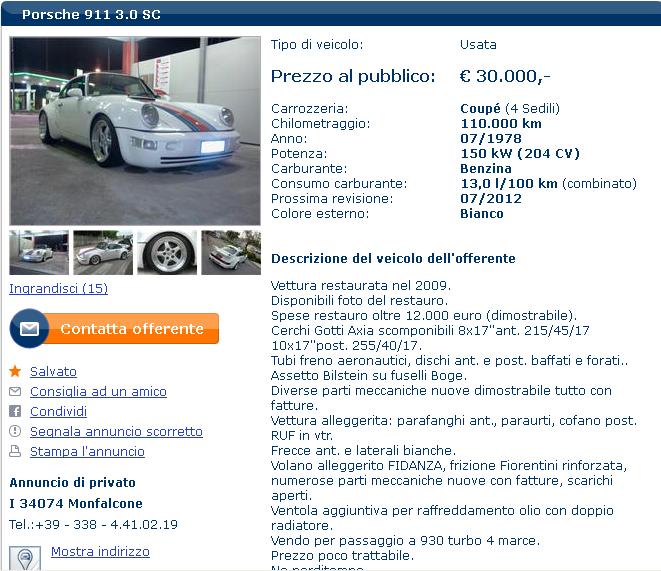The image size is (661, 571).
Task: Click the map pin icon near Mostra indirizzo
Action: coord(25,558)
